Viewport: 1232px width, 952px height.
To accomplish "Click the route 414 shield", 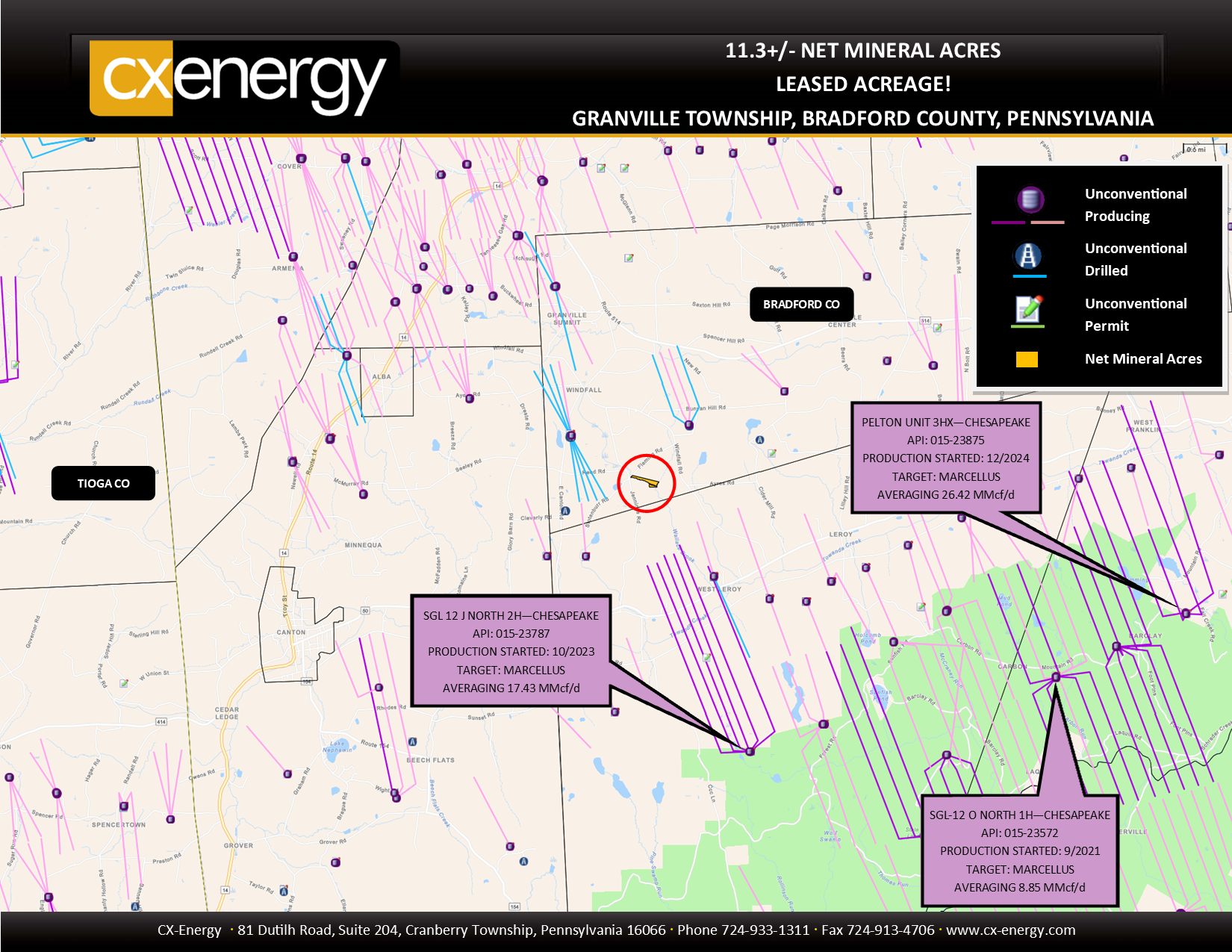I will tap(161, 722).
